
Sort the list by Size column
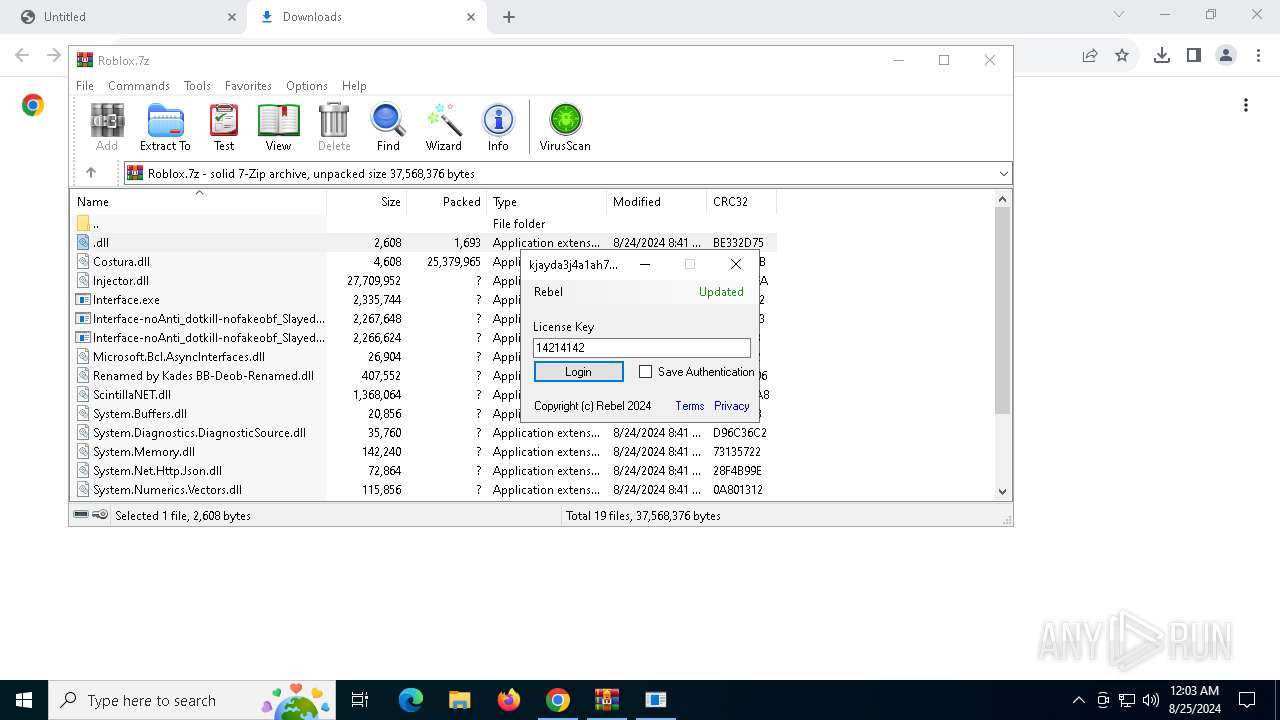366,201
